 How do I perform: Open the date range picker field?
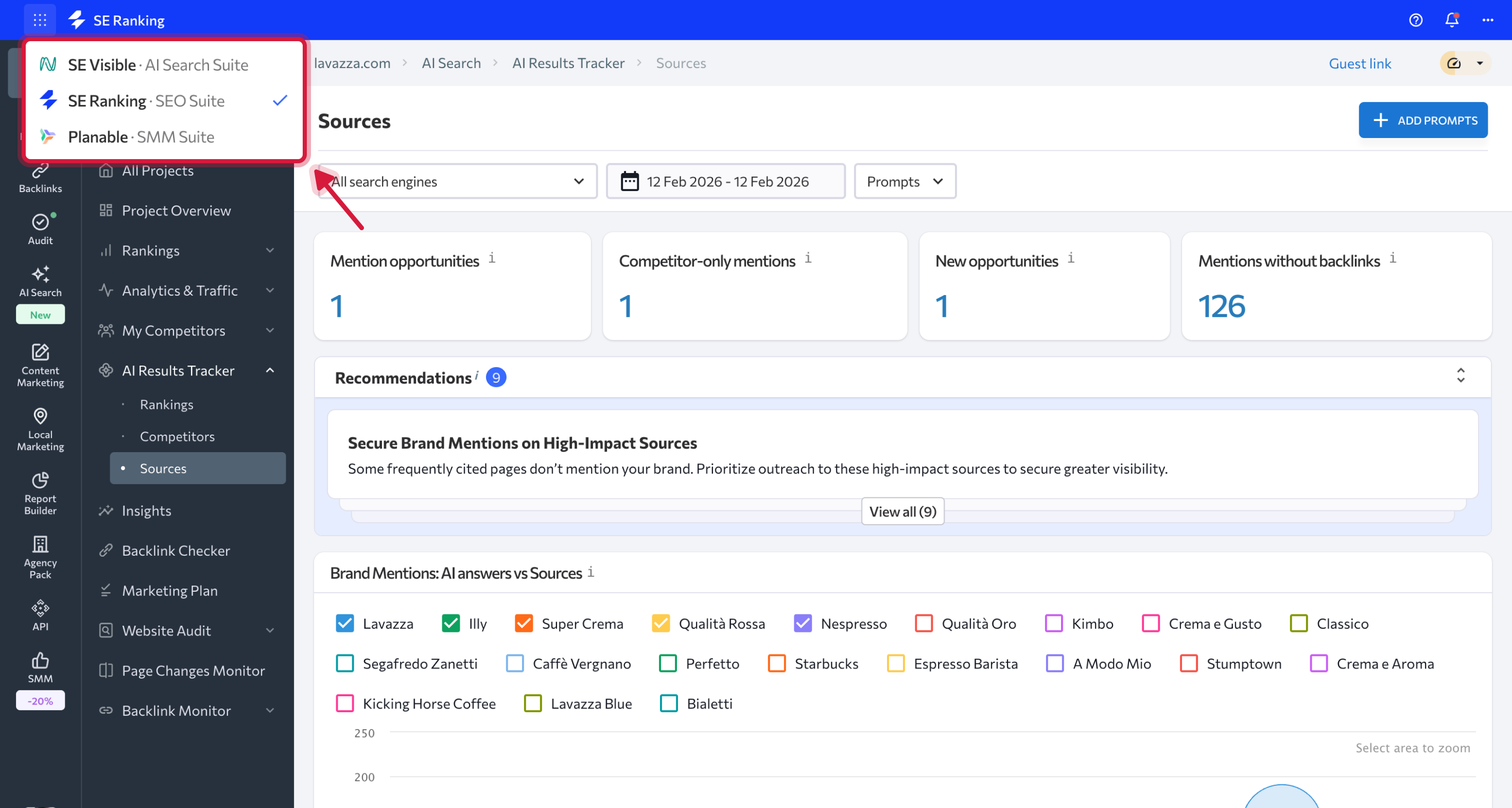coord(725,181)
